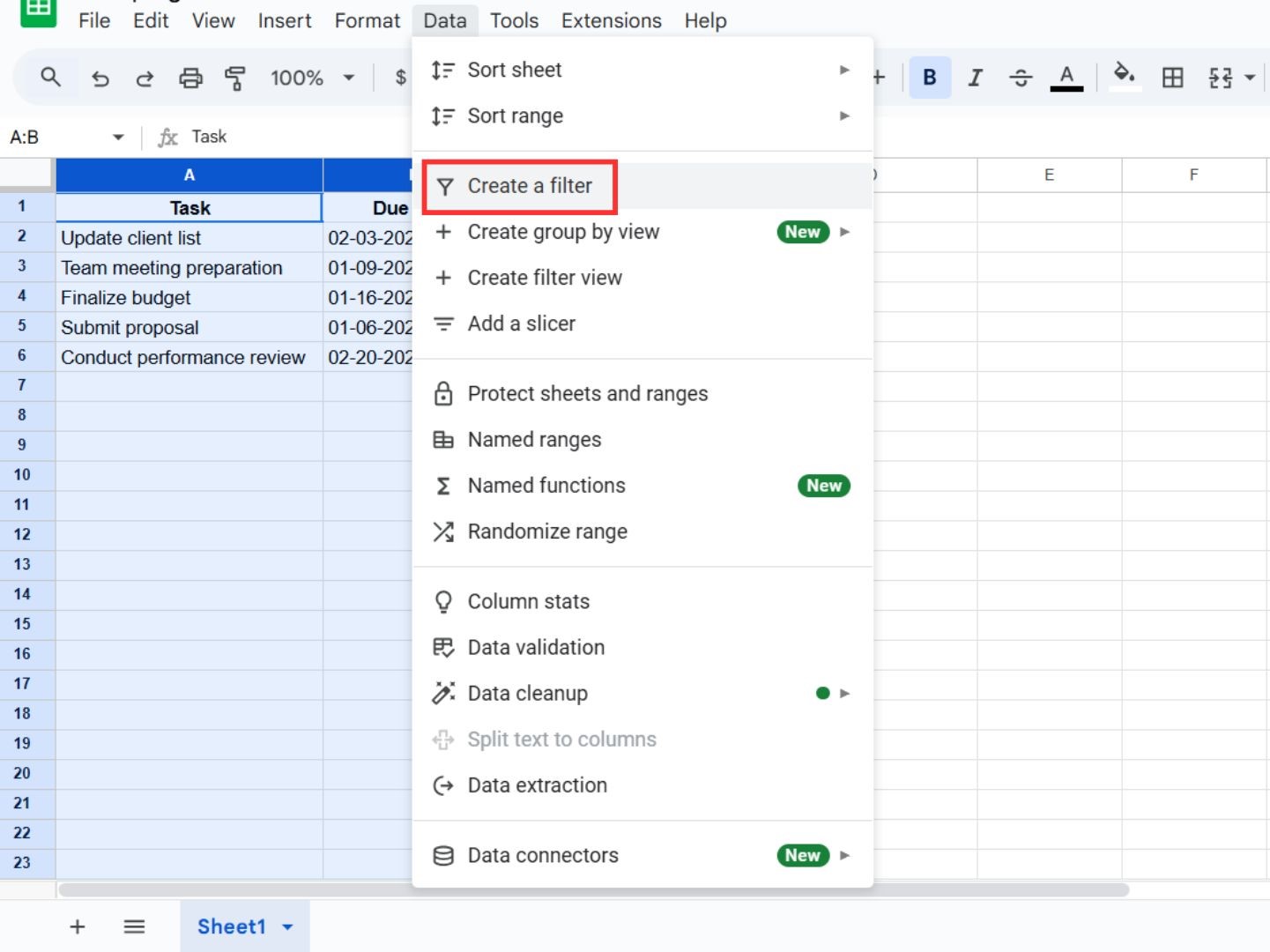Image resolution: width=1270 pixels, height=952 pixels.
Task: Toggle italic formatting
Action: point(975,78)
